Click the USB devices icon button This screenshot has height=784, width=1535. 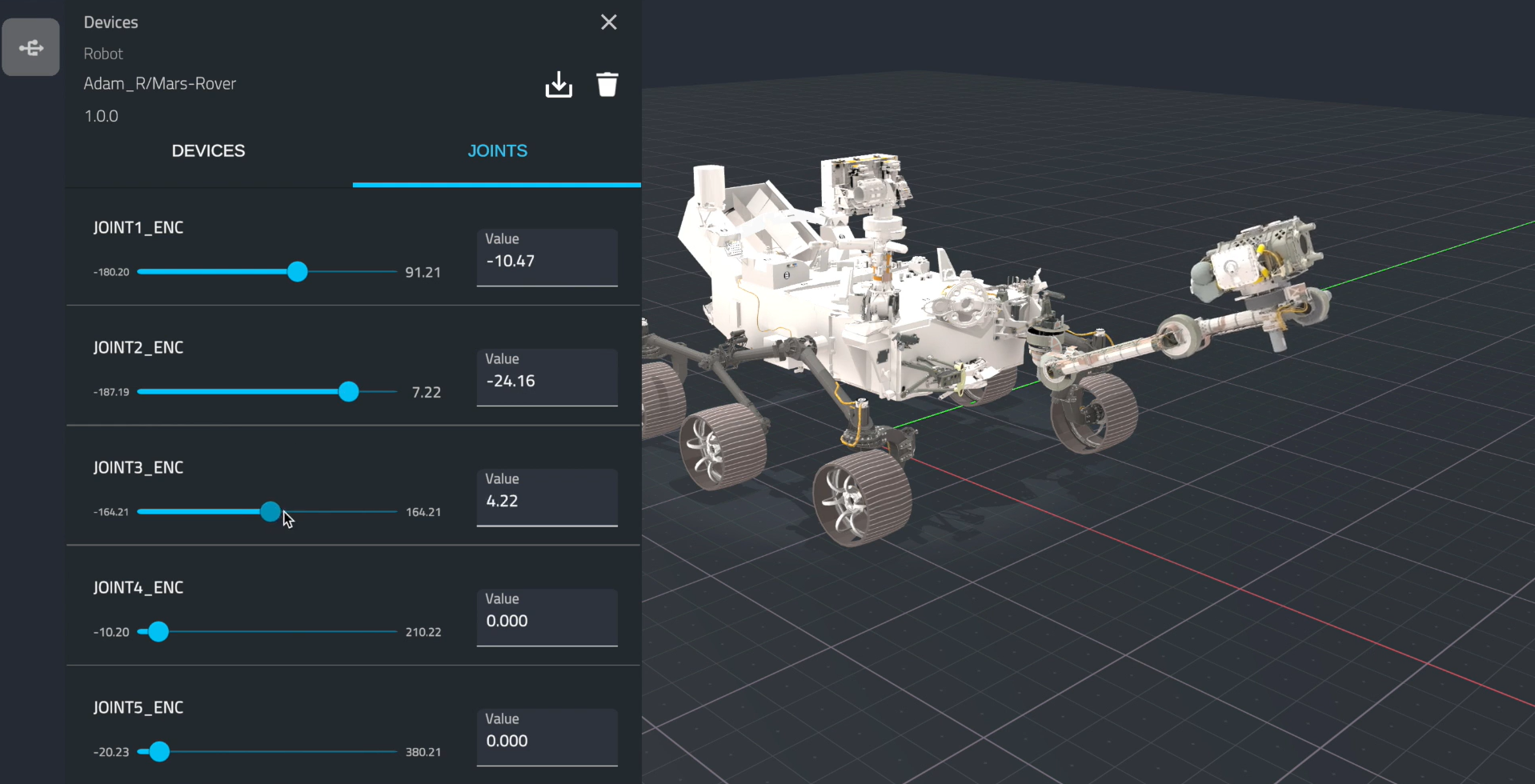(x=31, y=47)
